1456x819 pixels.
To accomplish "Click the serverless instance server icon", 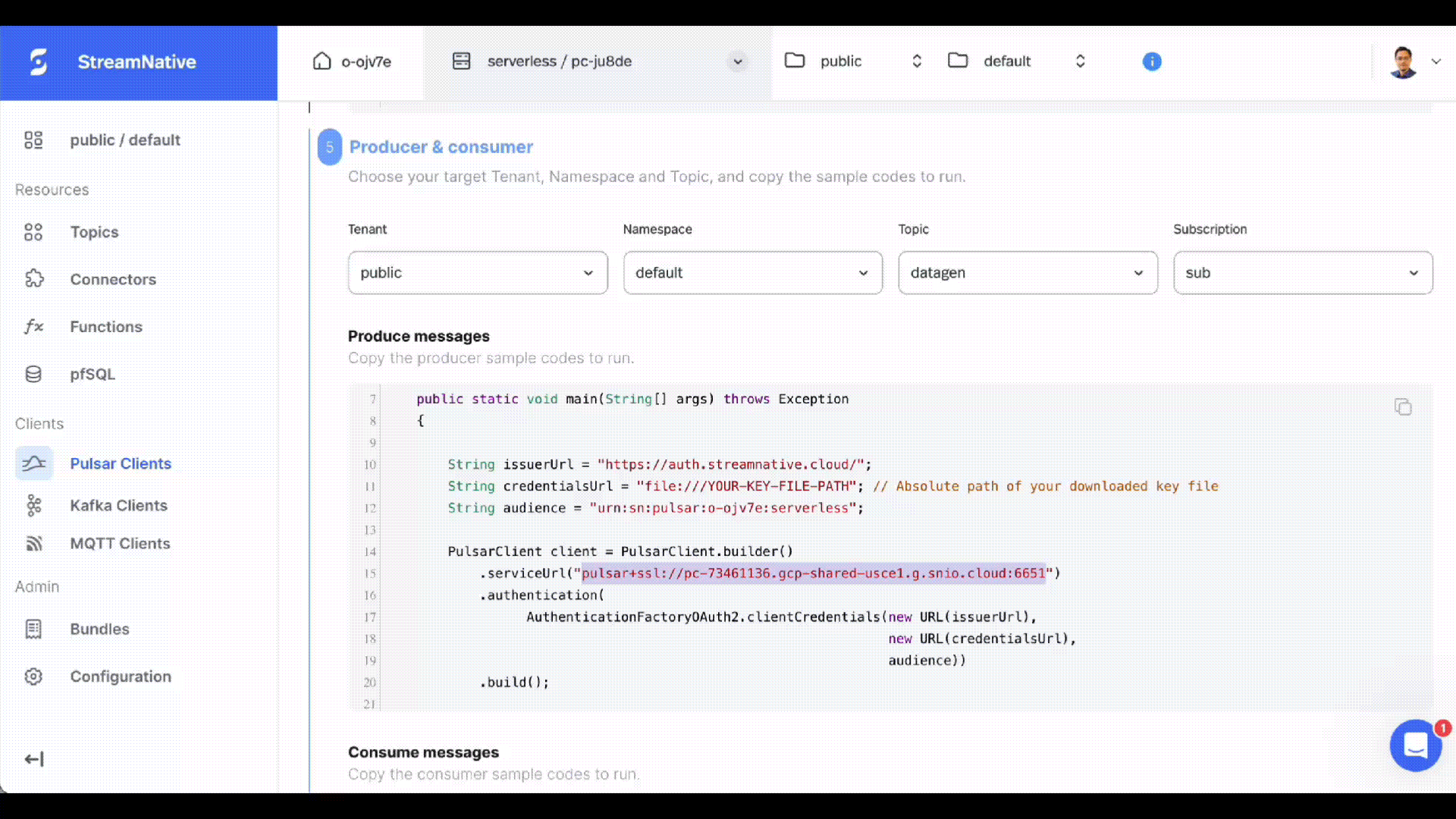I will 461,61.
